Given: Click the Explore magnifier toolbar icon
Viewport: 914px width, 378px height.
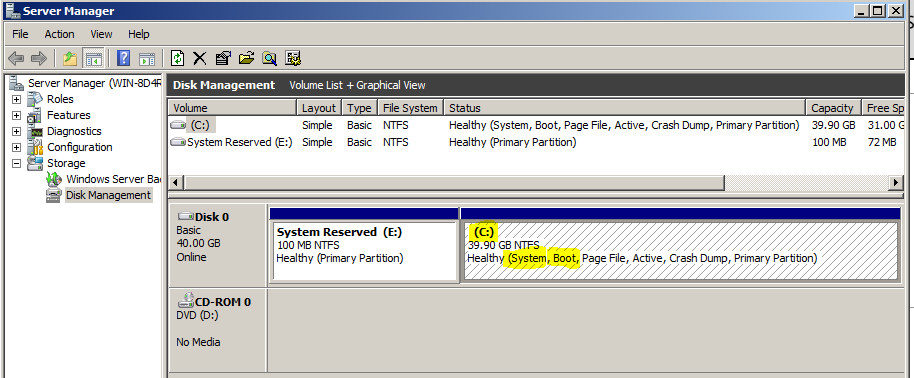Looking at the screenshot, I should [269, 58].
